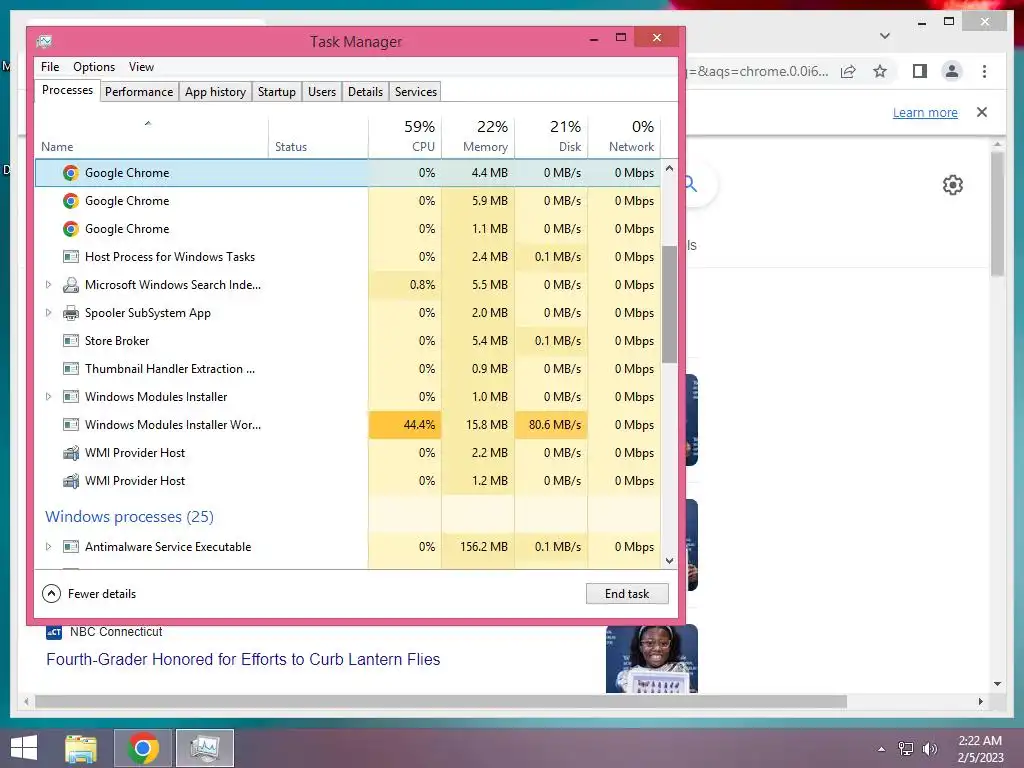1024x768 pixels.
Task: Collapse view with Fewer details
Action: point(89,594)
